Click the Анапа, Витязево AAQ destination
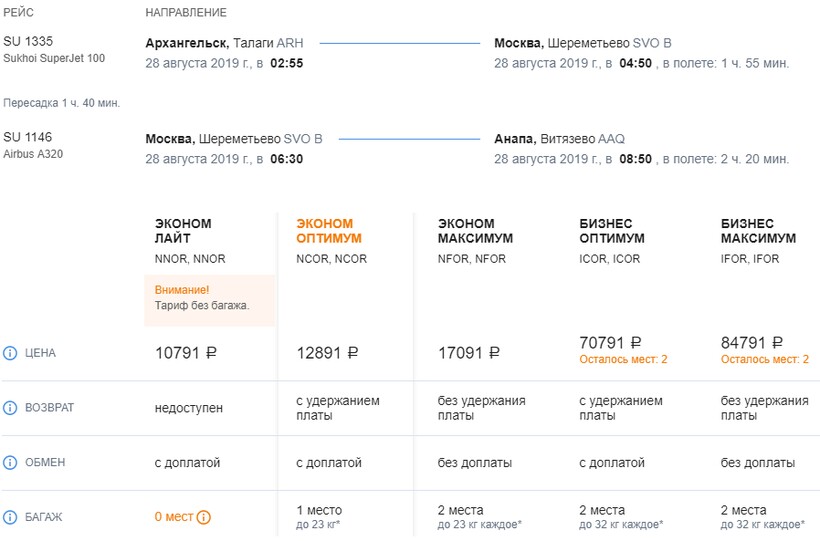 (559, 139)
